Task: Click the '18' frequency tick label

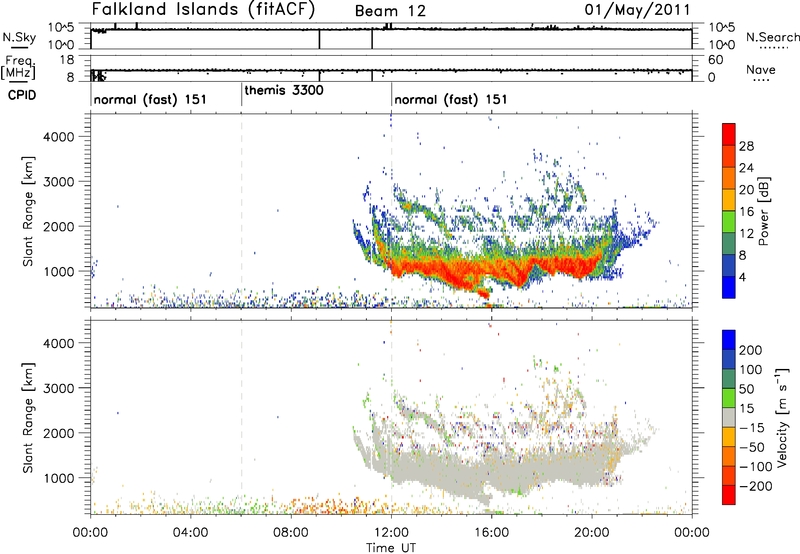Action: (67, 60)
